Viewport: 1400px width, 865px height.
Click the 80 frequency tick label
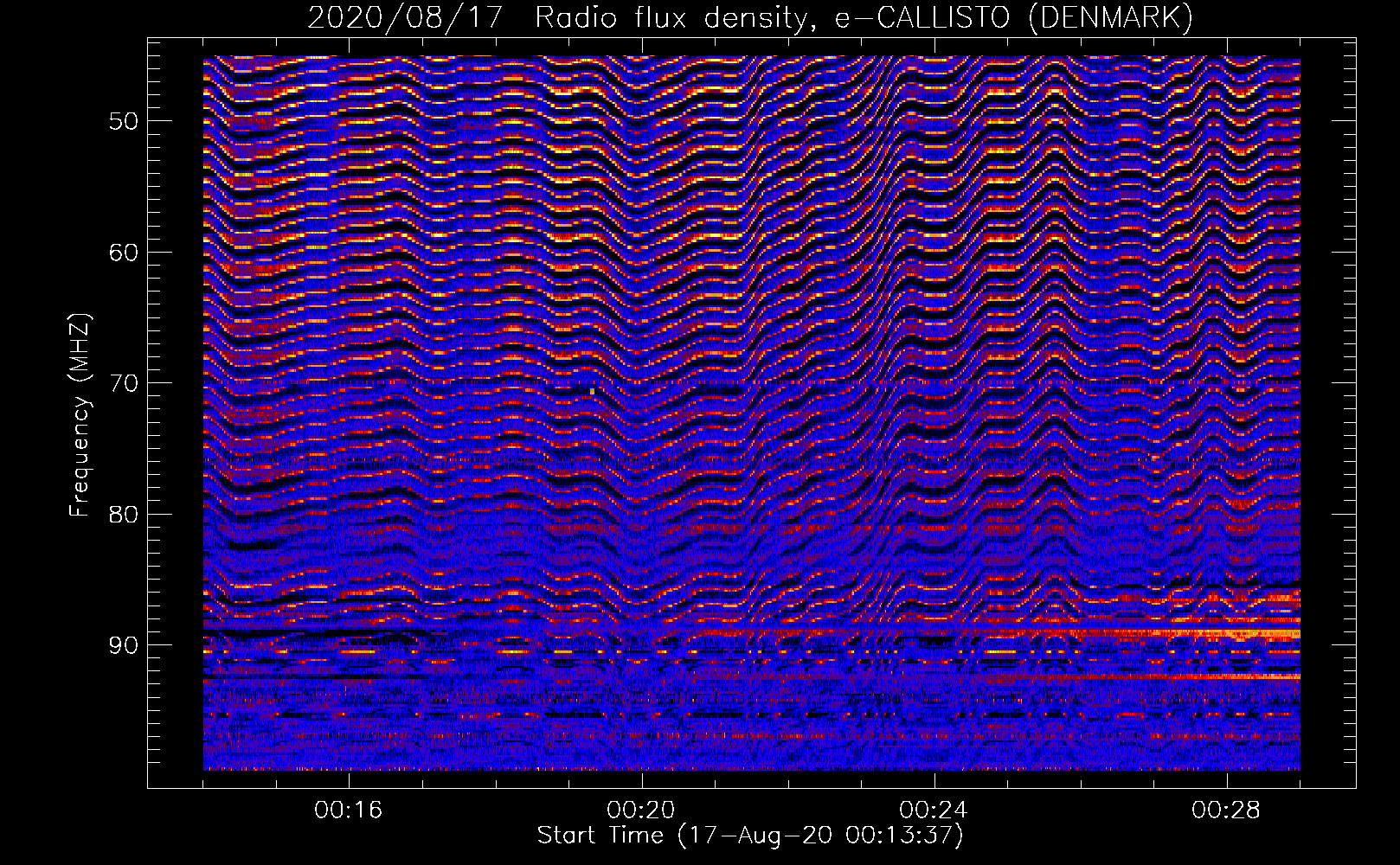click(x=123, y=515)
